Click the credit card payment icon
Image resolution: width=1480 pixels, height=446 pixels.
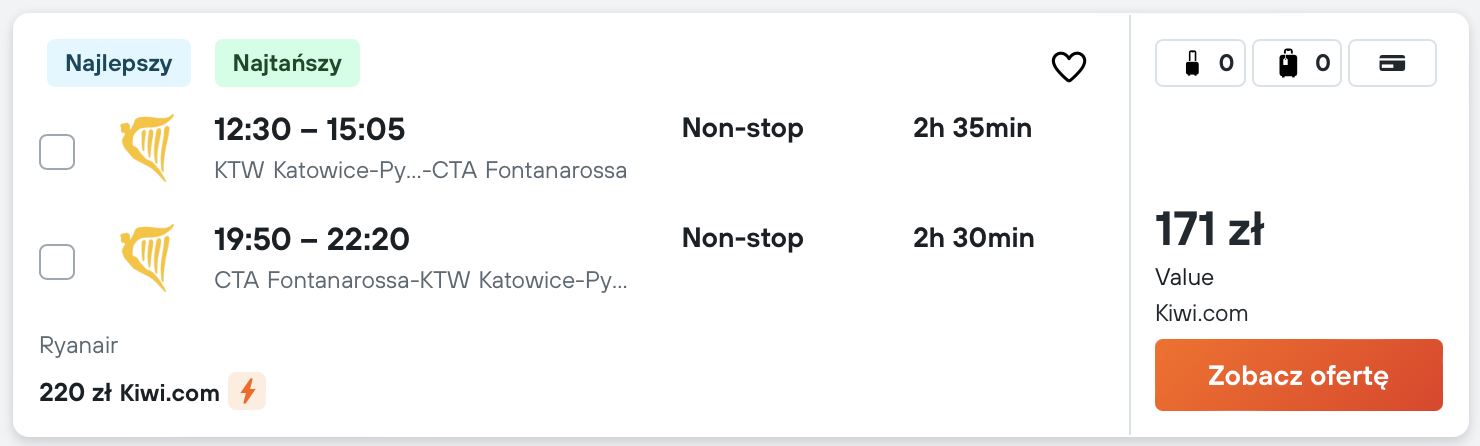point(1392,64)
